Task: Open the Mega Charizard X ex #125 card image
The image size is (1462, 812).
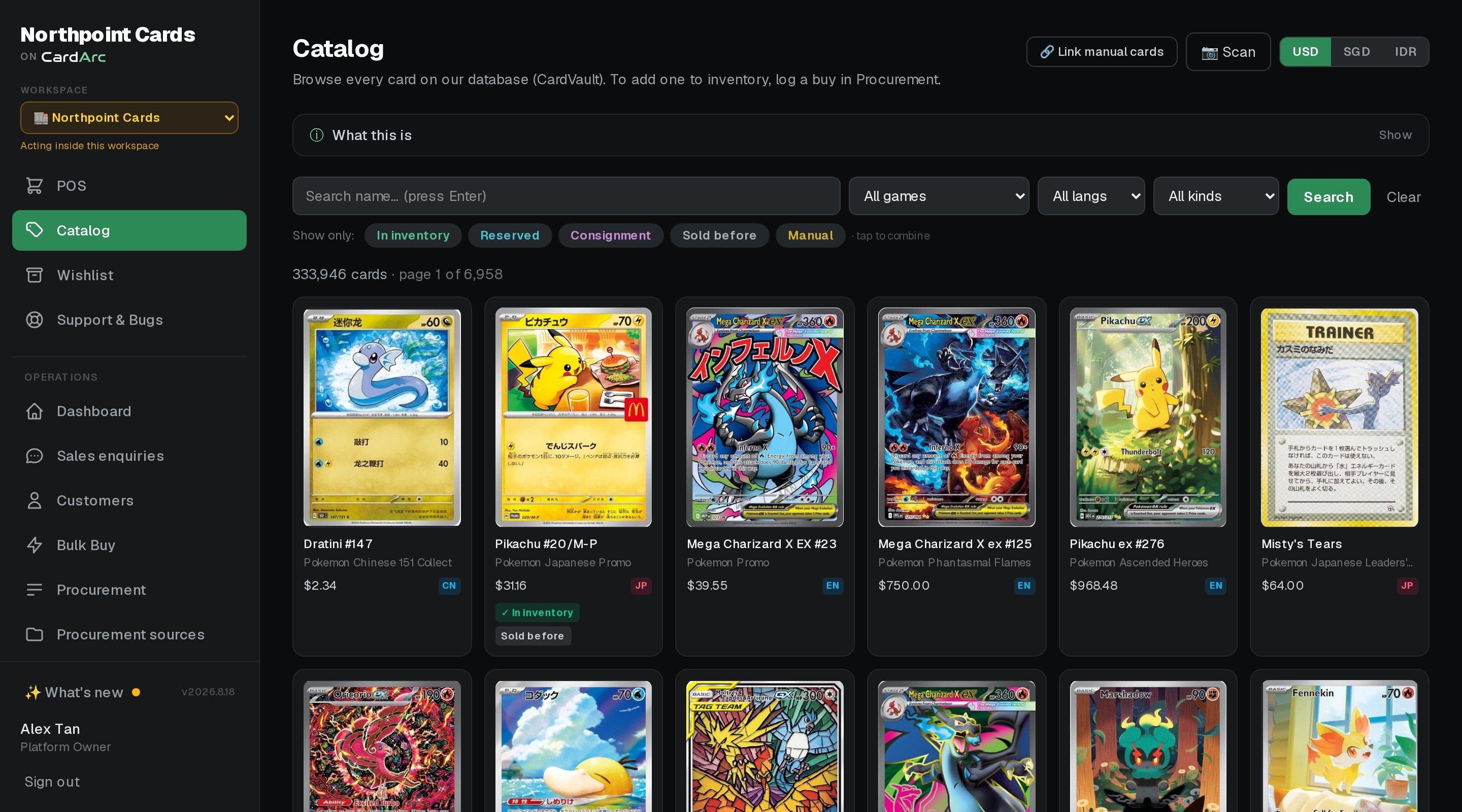Action: (956, 417)
